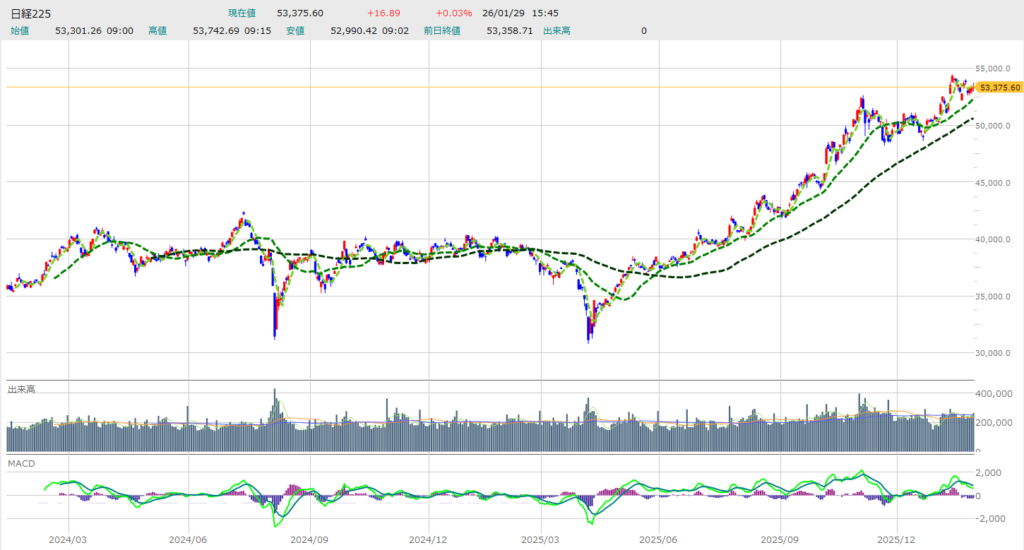
Task: Select the 高値 high price label
Action: click(x=157, y=31)
